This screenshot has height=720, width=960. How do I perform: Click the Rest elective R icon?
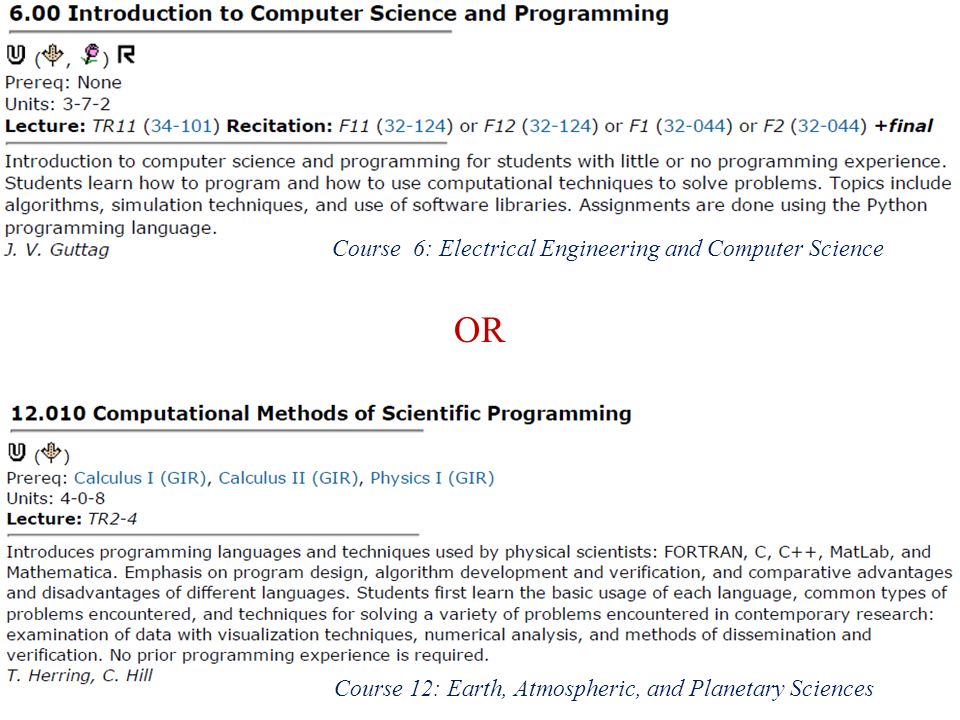pyautogui.click(x=126, y=54)
